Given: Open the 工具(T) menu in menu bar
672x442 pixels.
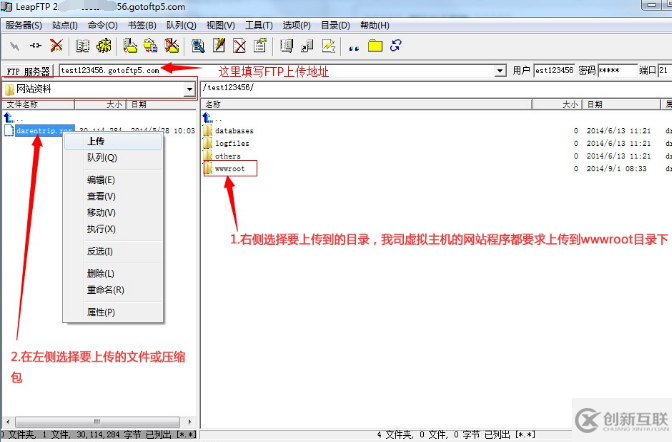Looking at the screenshot, I should click(x=258, y=25).
